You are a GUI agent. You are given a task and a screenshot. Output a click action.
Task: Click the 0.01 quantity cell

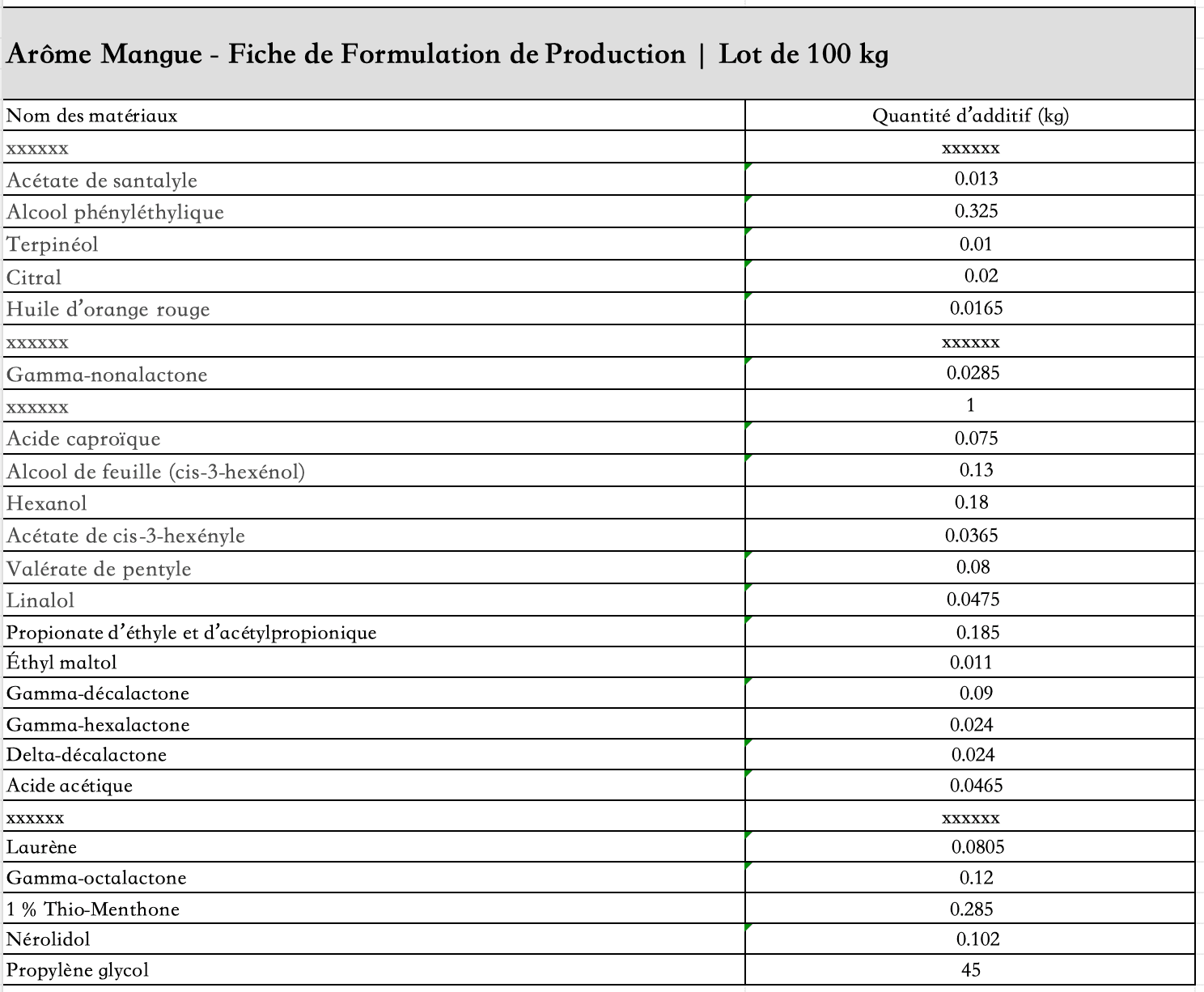970,244
